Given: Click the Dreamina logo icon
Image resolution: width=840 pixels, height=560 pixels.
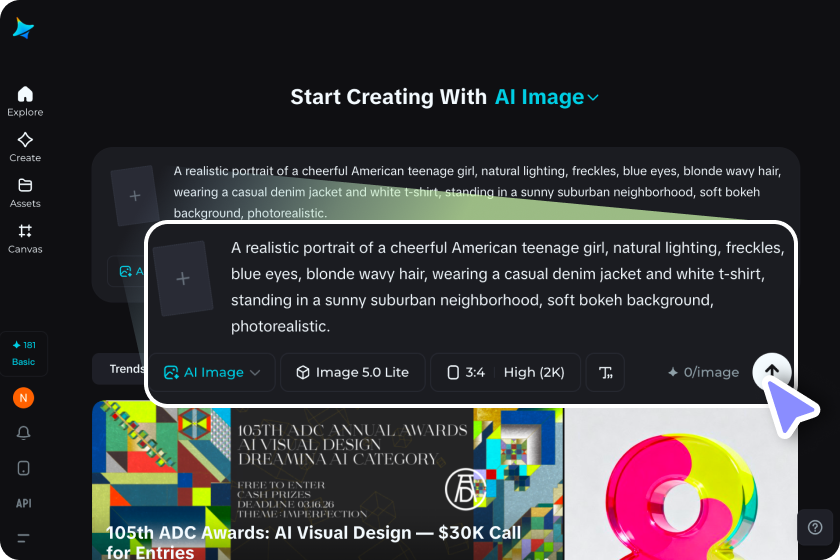Looking at the screenshot, I should 24,28.
